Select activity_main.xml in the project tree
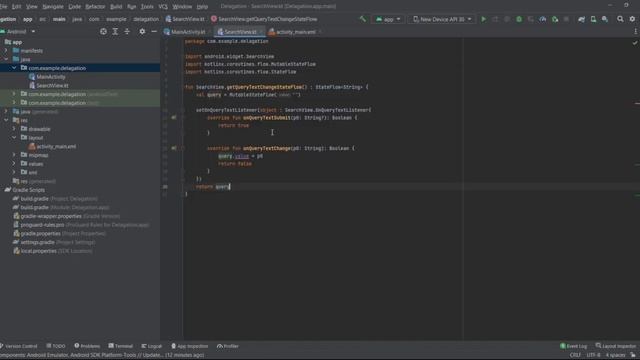The image size is (640, 360). click(x=56, y=146)
